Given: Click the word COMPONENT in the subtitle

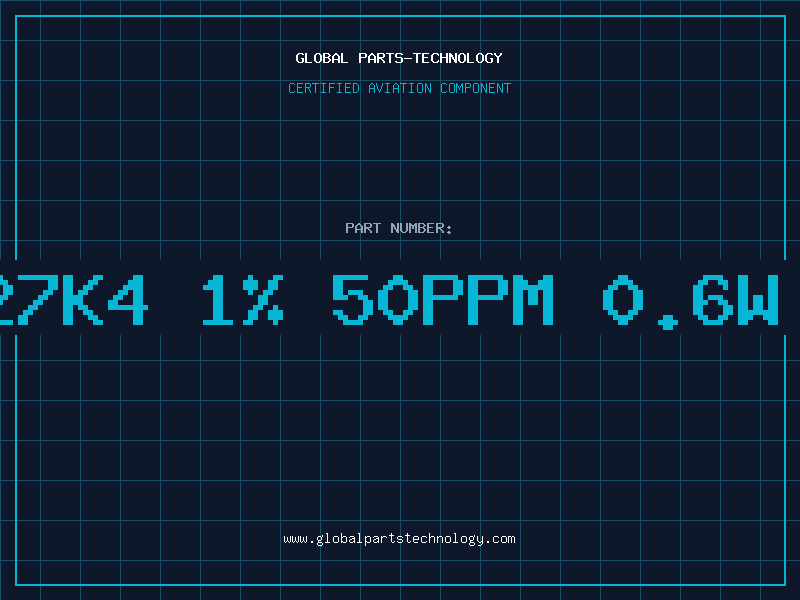Looking at the screenshot, I should (475, 88).
